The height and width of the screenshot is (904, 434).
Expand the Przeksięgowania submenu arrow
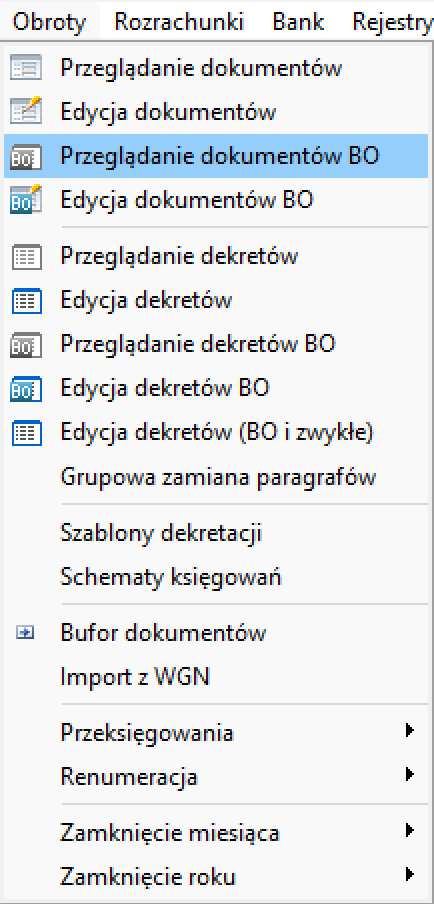[409, 732]
